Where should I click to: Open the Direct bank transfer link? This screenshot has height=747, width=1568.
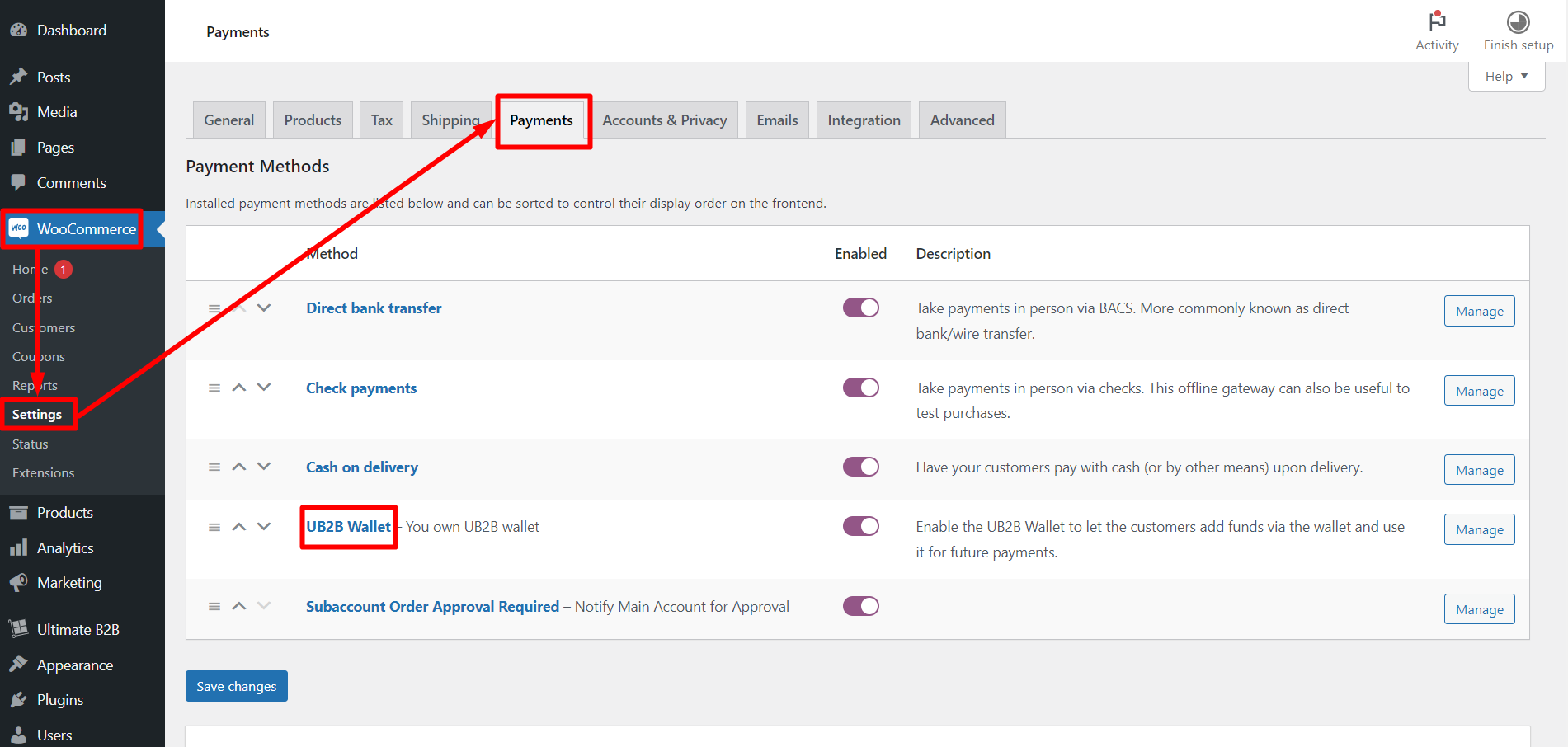pyautogui.click(x=374, y=308)
